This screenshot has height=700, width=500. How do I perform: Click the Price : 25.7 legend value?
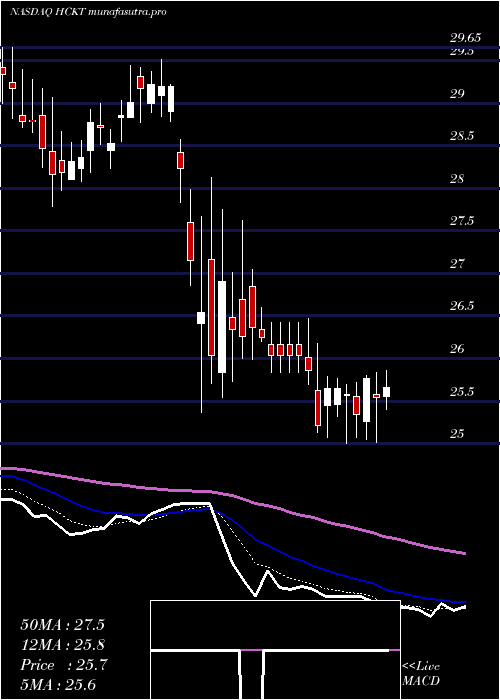64,665
